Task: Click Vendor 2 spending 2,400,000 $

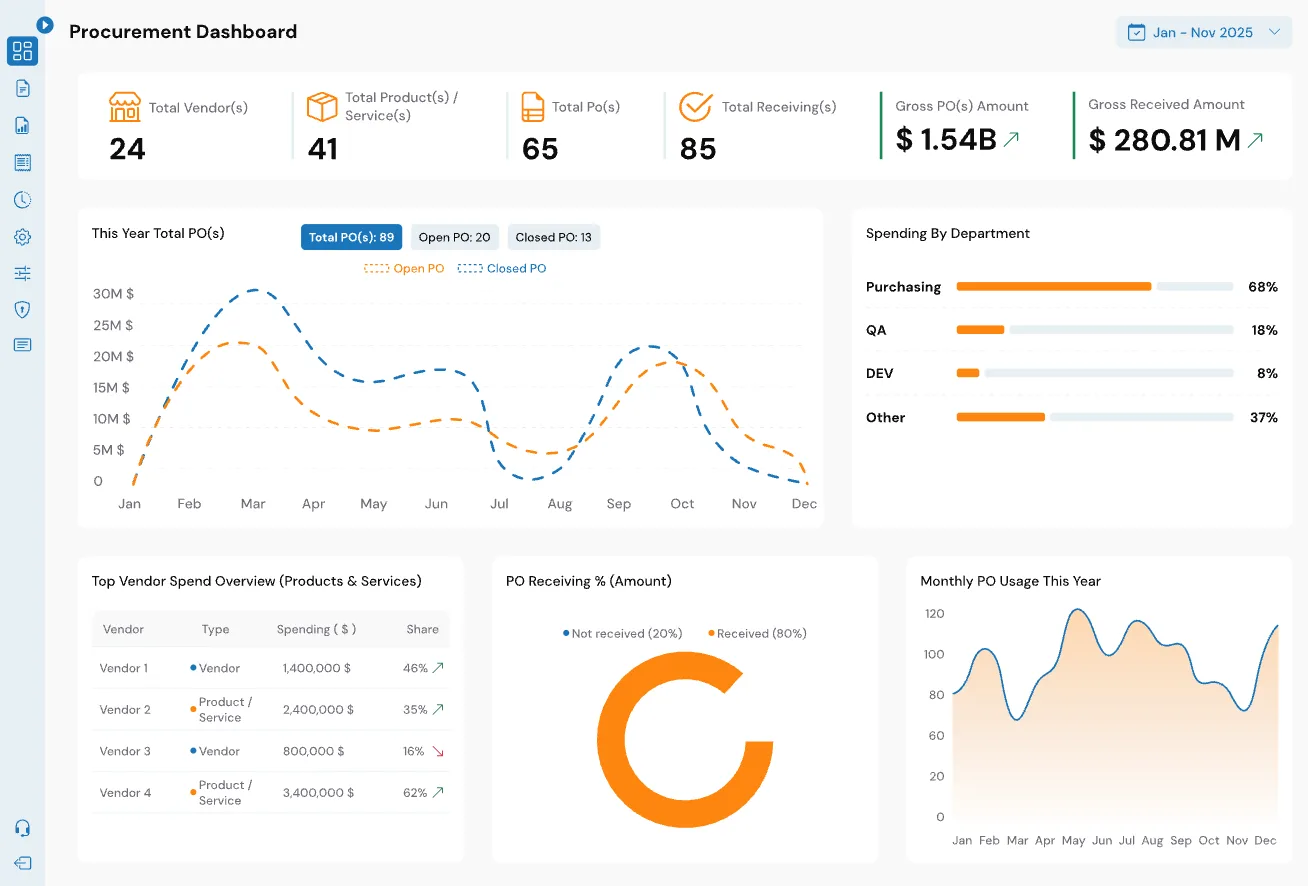Action: pos(319,709)
